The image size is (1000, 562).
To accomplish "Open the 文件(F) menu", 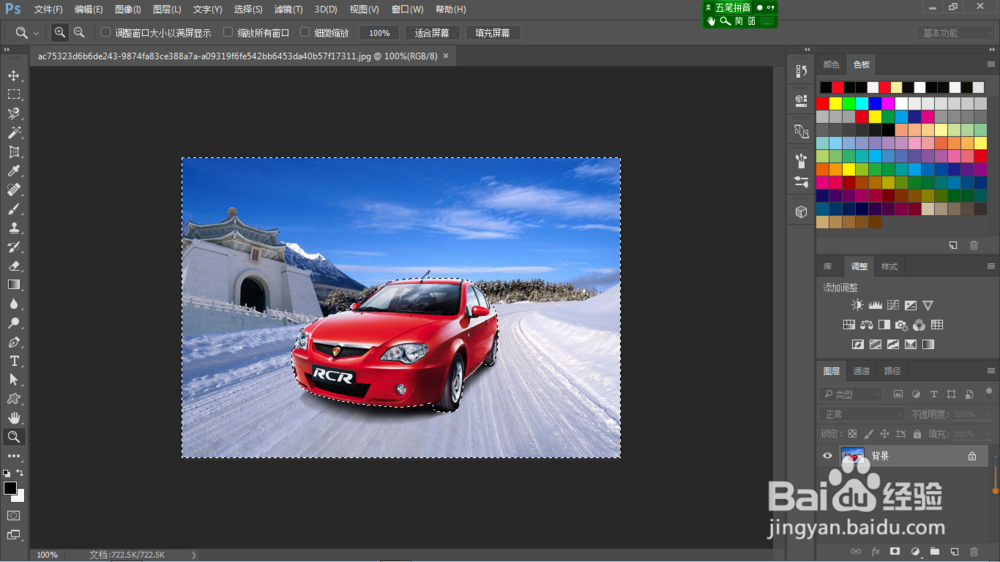I will click(48, 10).
